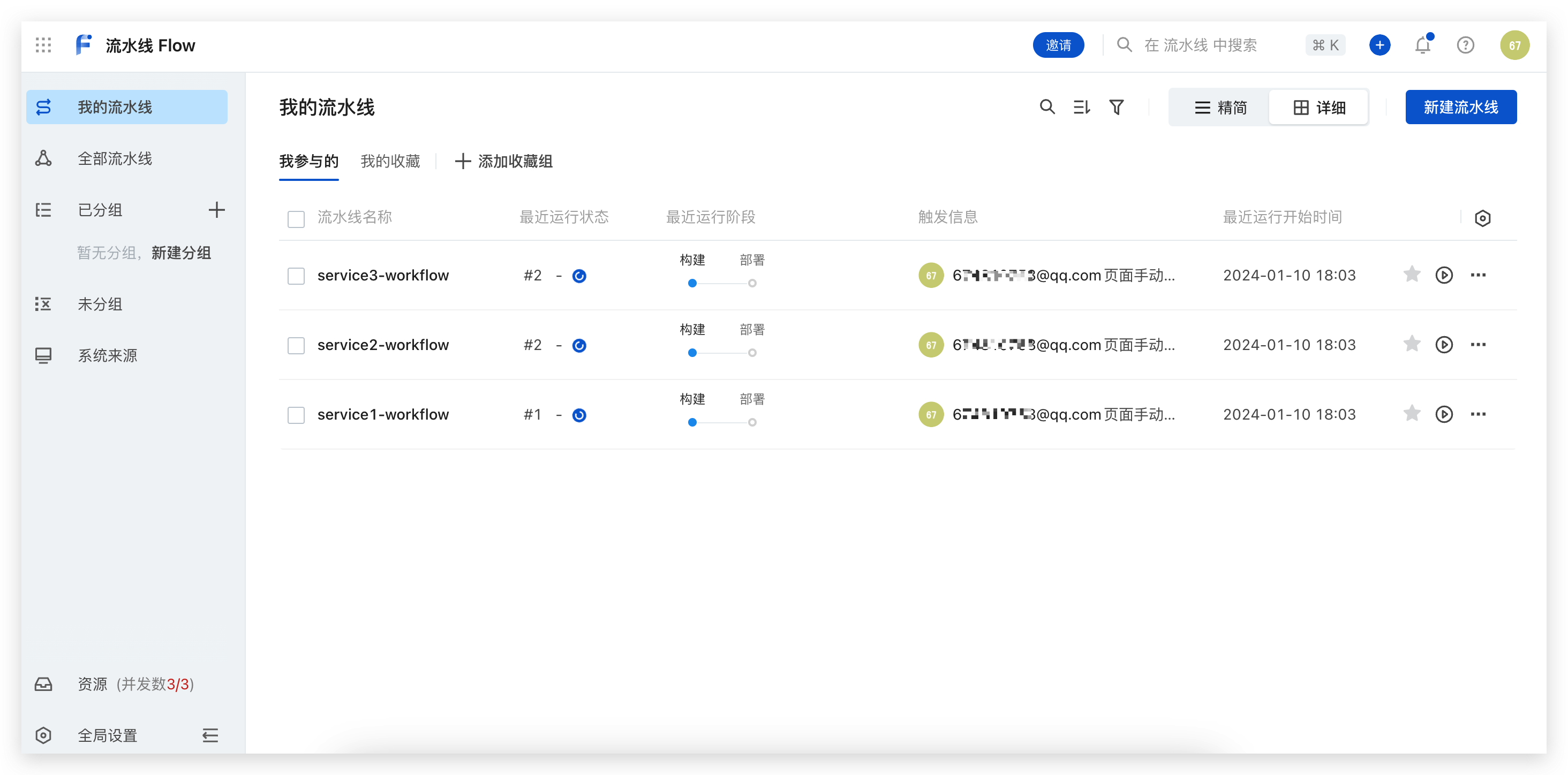Open the service2-workflow pipeline
This screenshot has height=775, width=1568.
[383, 345]
